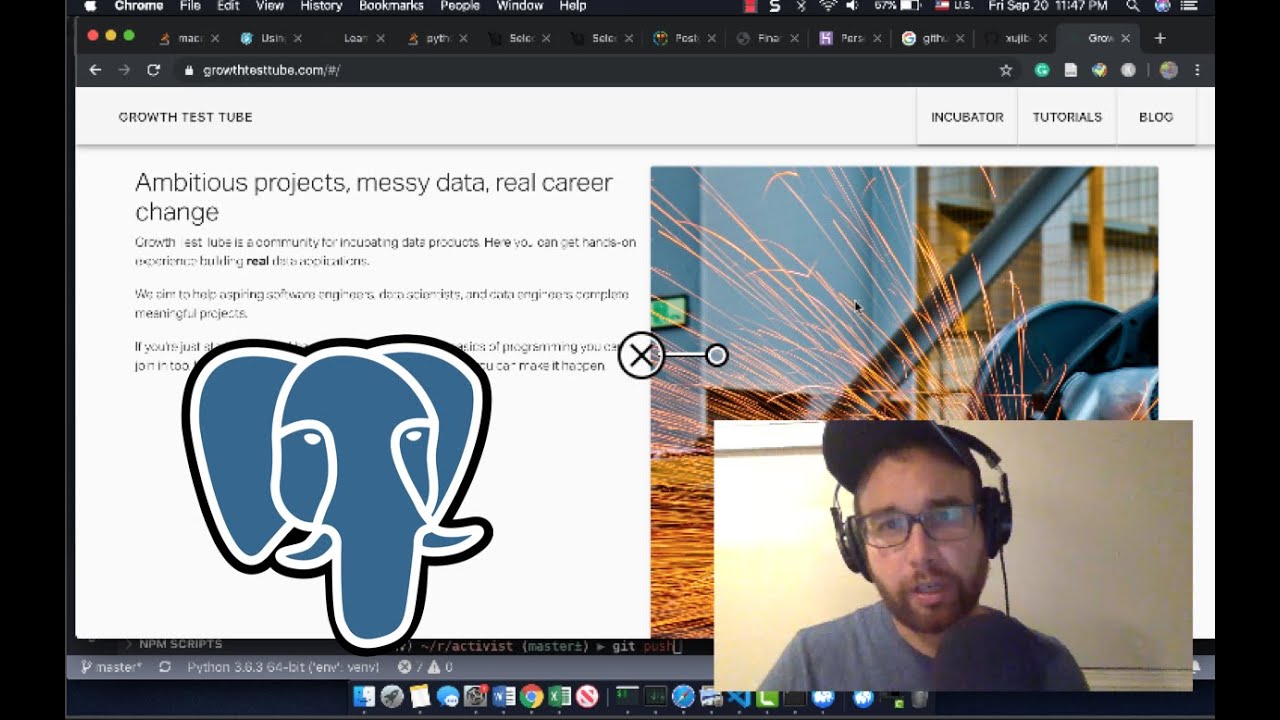
Task: Open Safari from the Dock
Action: pos(683,697)
